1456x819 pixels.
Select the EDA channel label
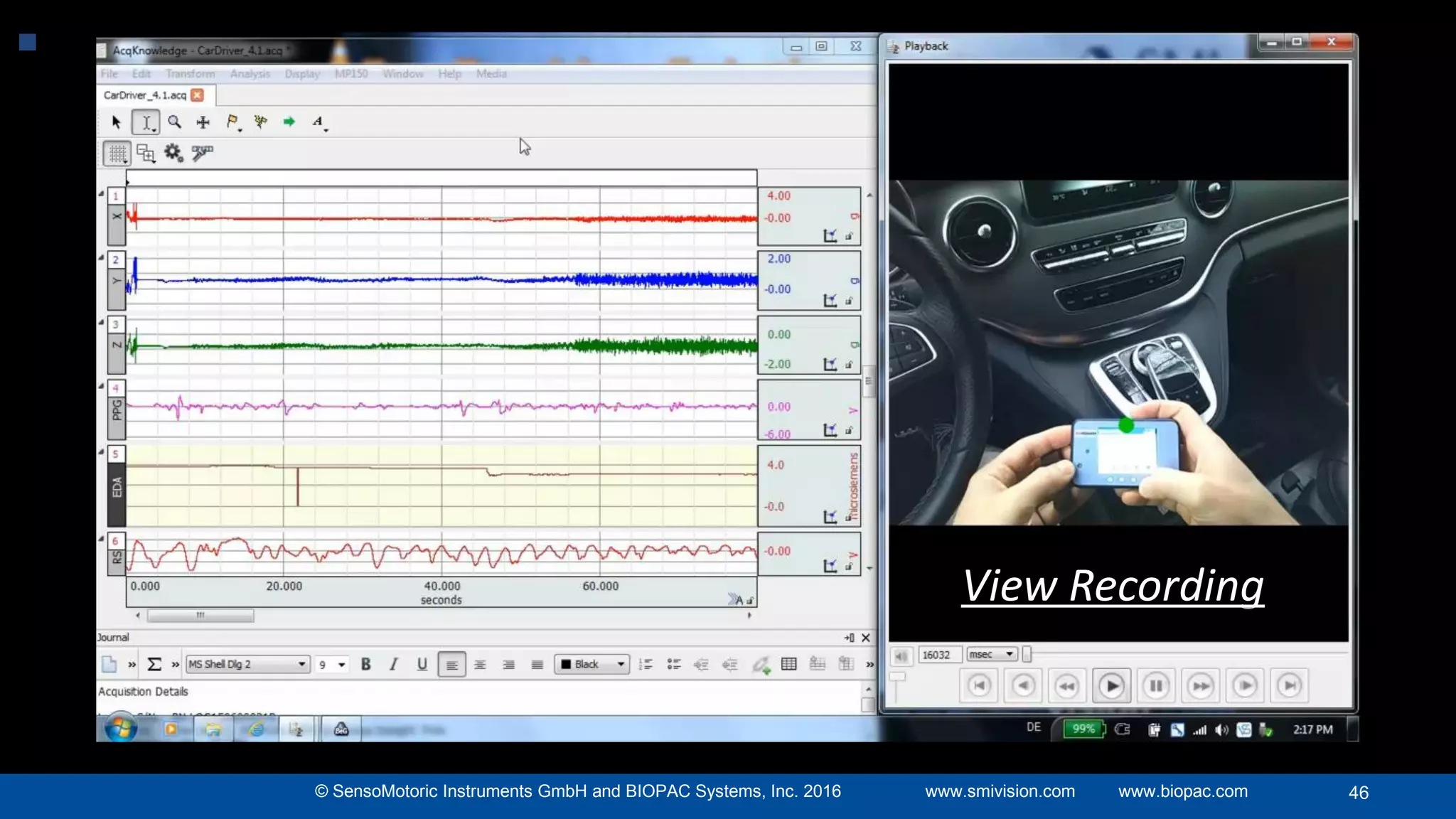pos(117,494)
